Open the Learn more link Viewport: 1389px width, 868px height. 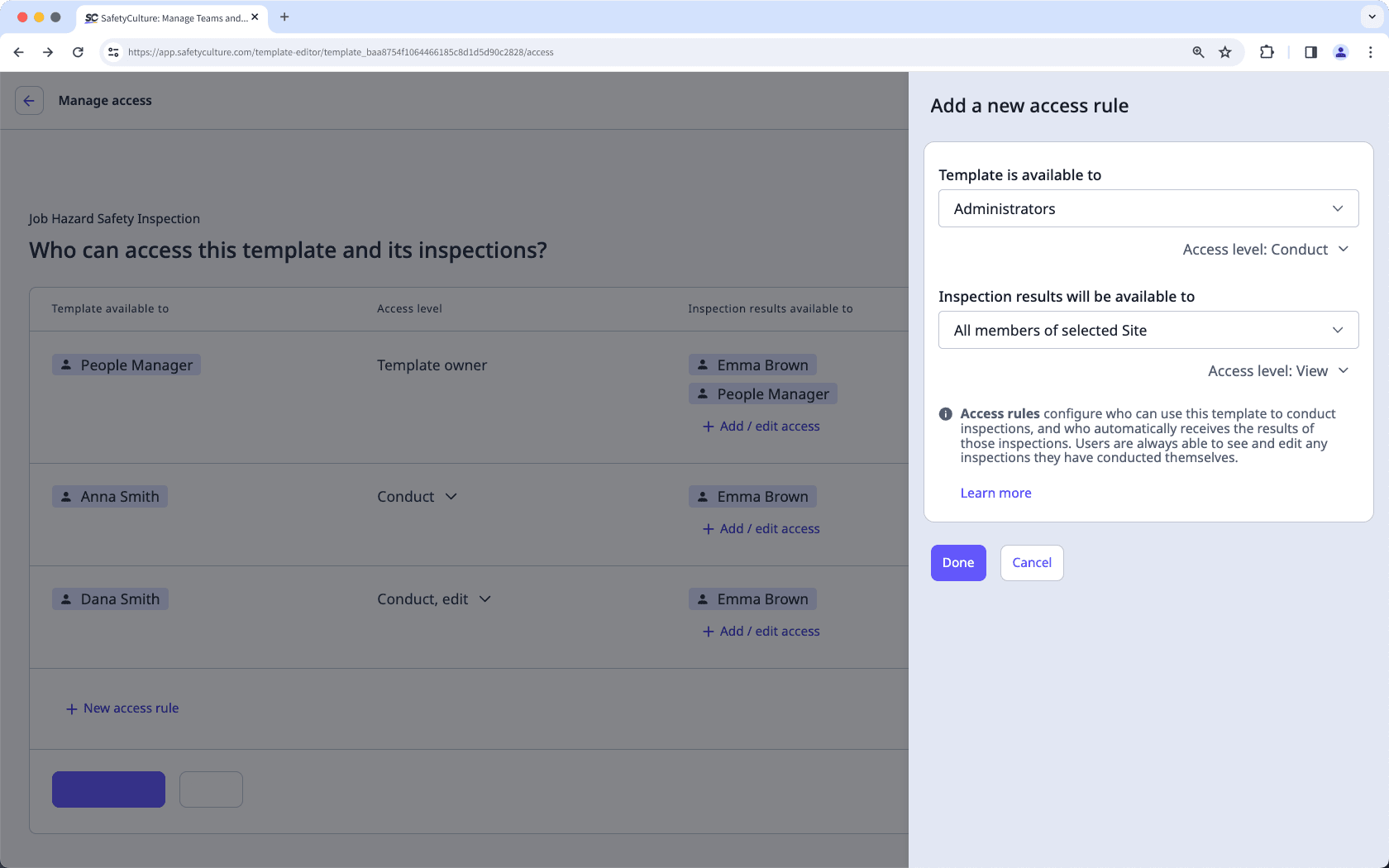pyautogui.click(x=995, y=493)
